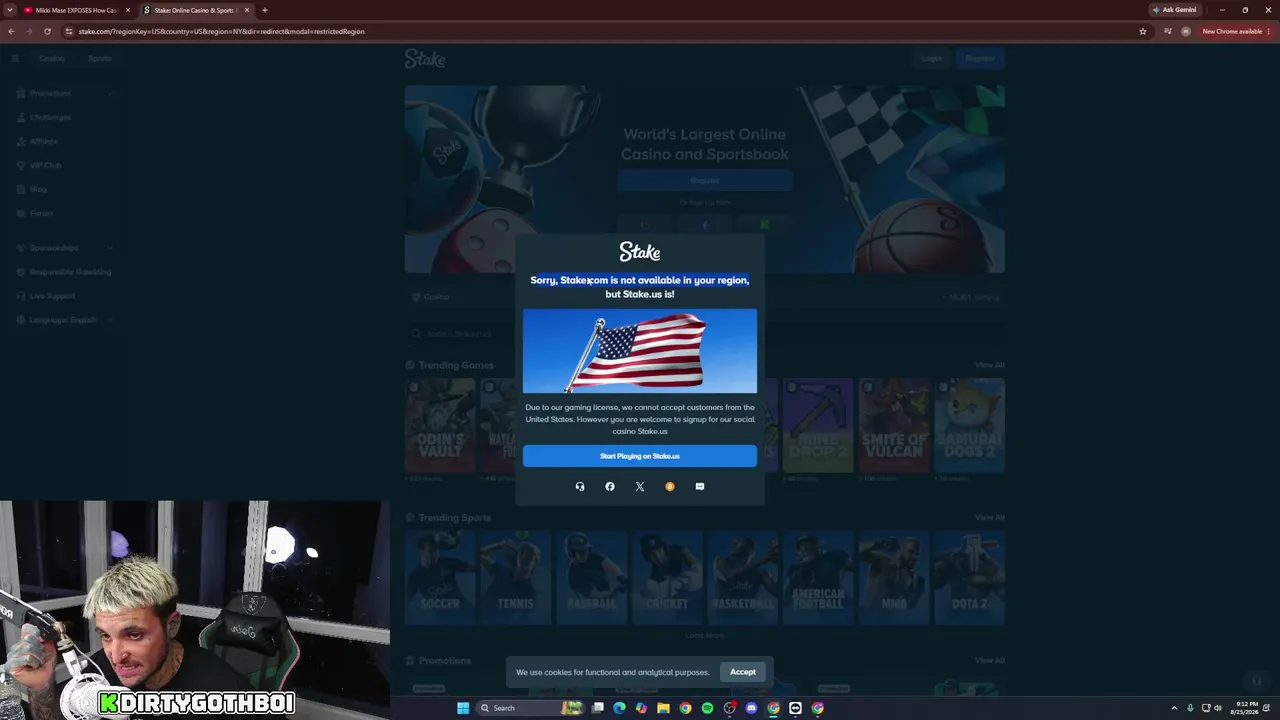Viewport: 1280px width, 720px height.
Task: Expand the Promotions sidebar section
Action: 65,93
